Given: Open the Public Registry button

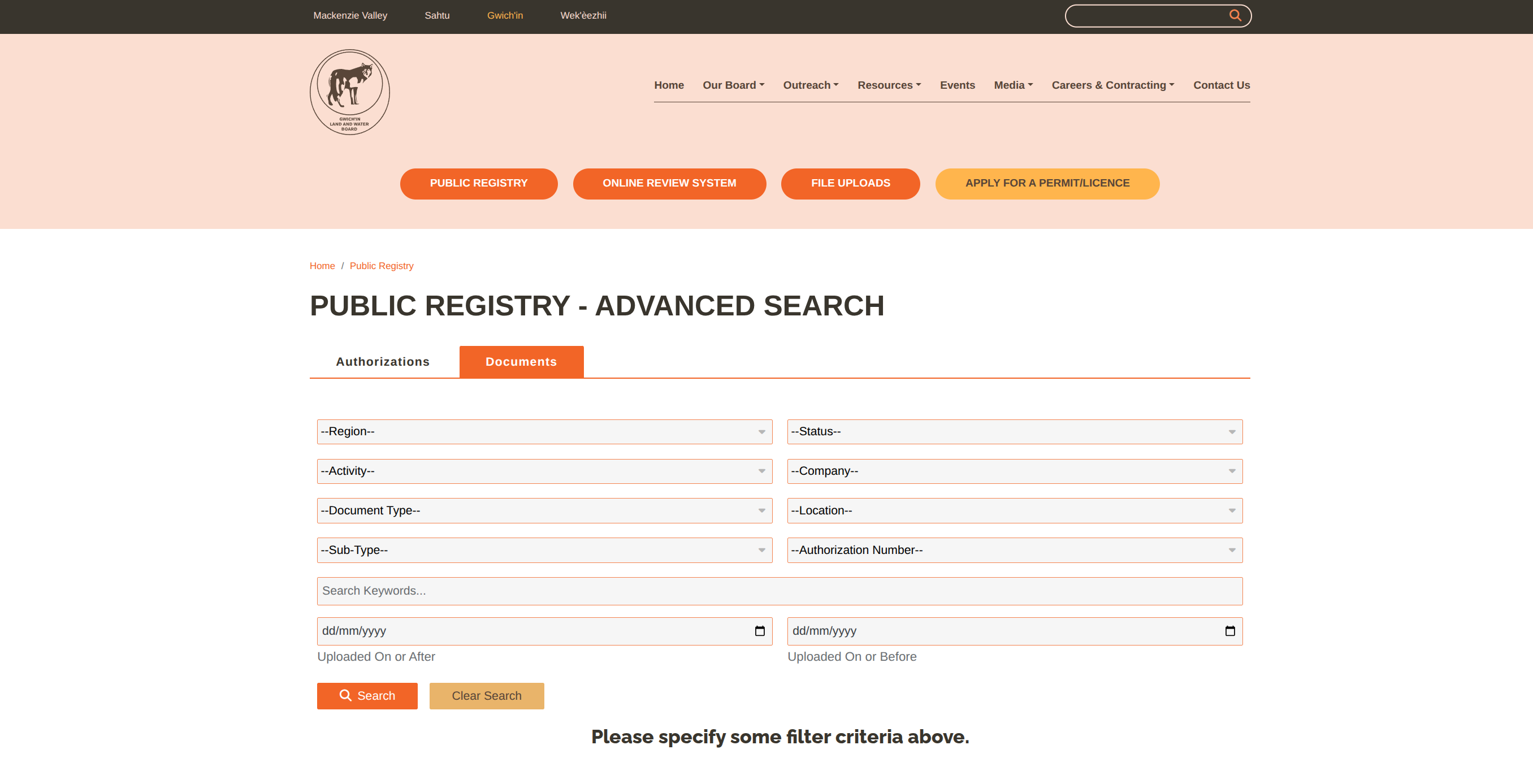Looking at the screenshot, I should [478, 184].
